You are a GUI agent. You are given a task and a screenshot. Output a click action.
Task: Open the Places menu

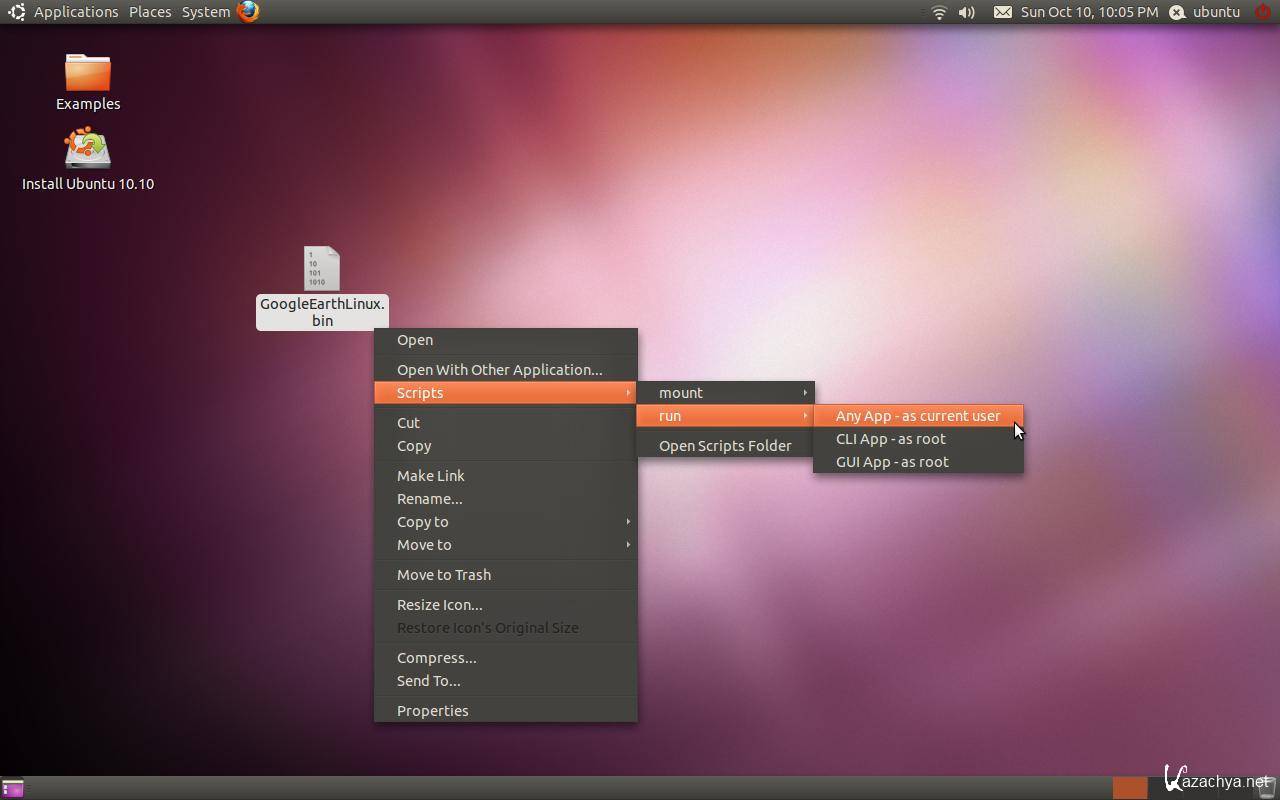coord(150,12)
